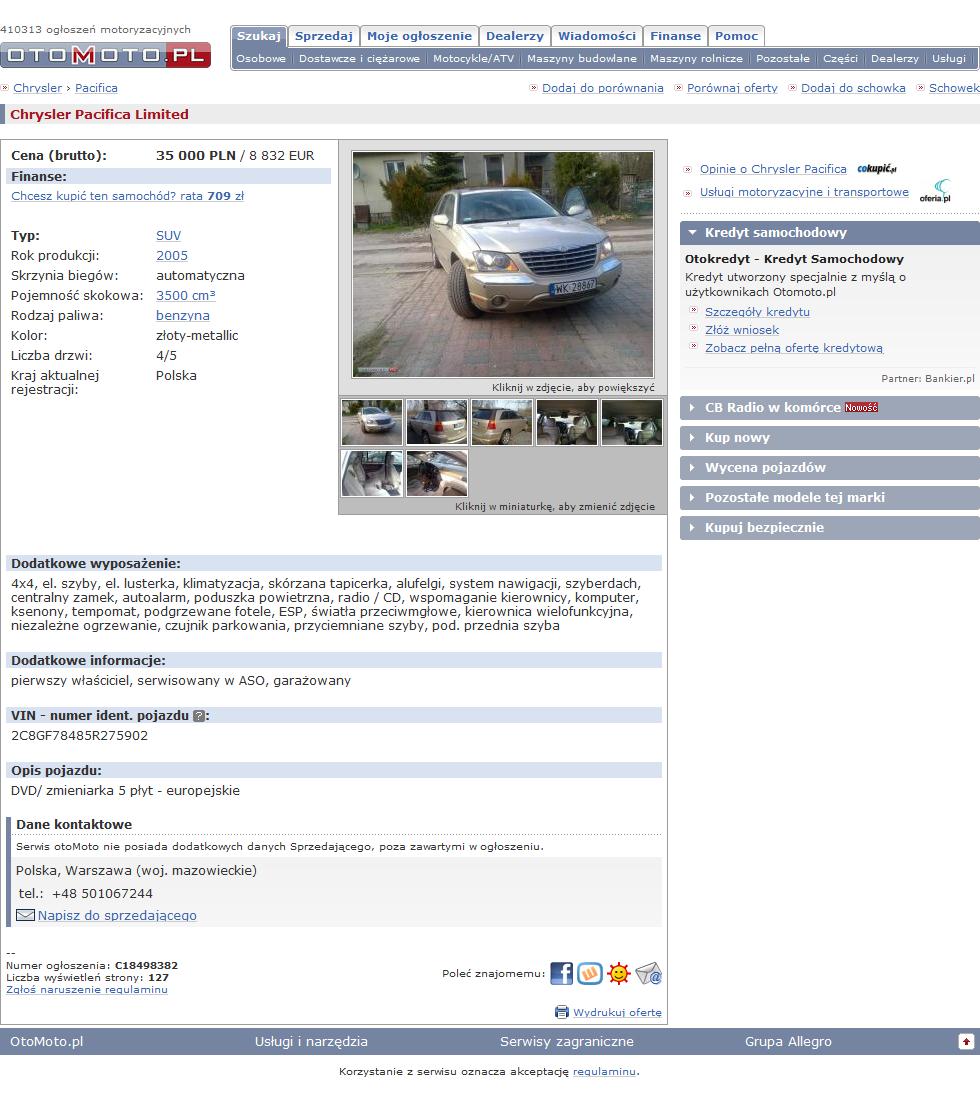Share the listing on Facebook
The height and width of the screenshot is (1097, 980).
[x=561, y=973]
